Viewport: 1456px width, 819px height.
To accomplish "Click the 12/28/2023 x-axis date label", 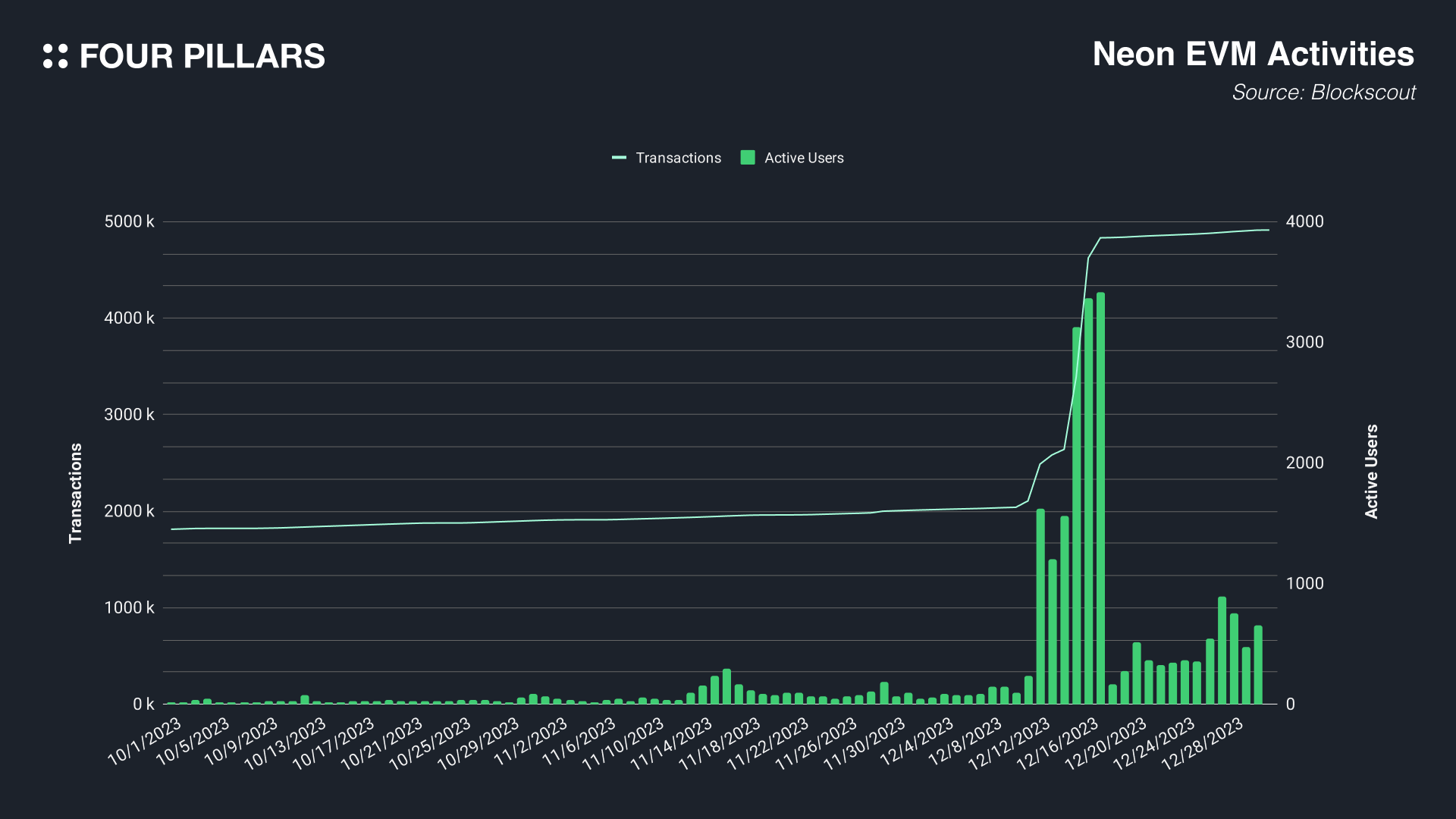I will click(1203, 743).
